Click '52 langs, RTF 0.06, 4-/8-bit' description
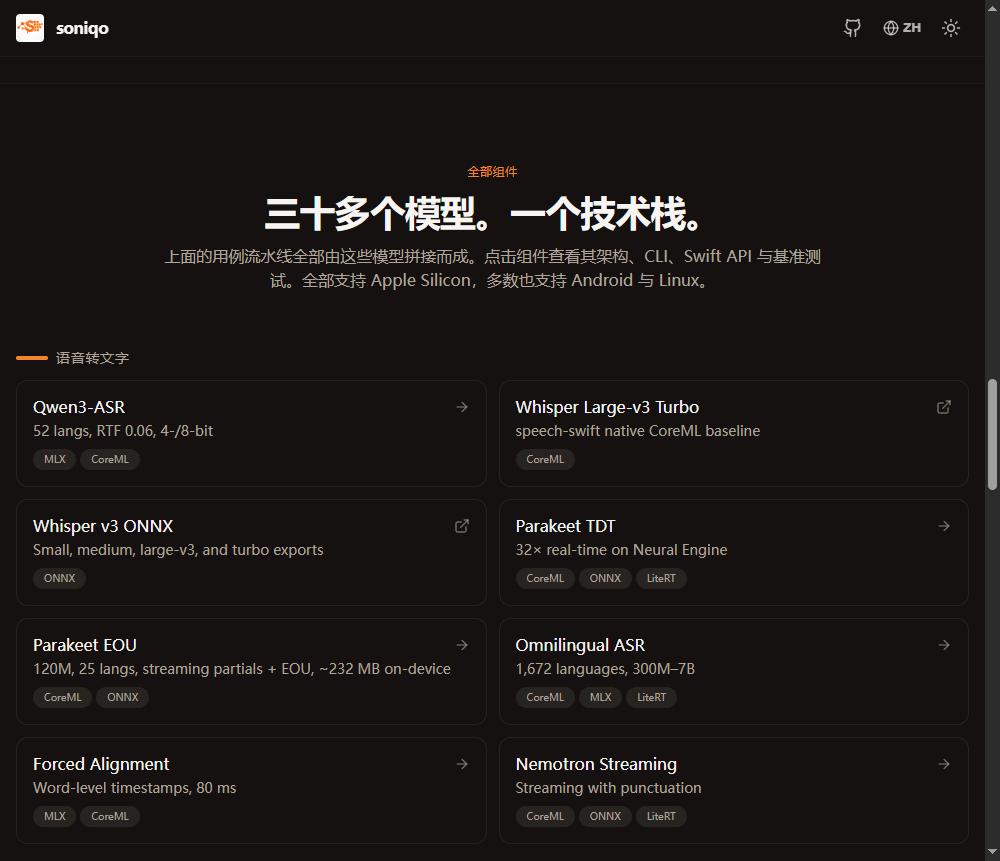The image size is (1000, 861). point(123,431)
